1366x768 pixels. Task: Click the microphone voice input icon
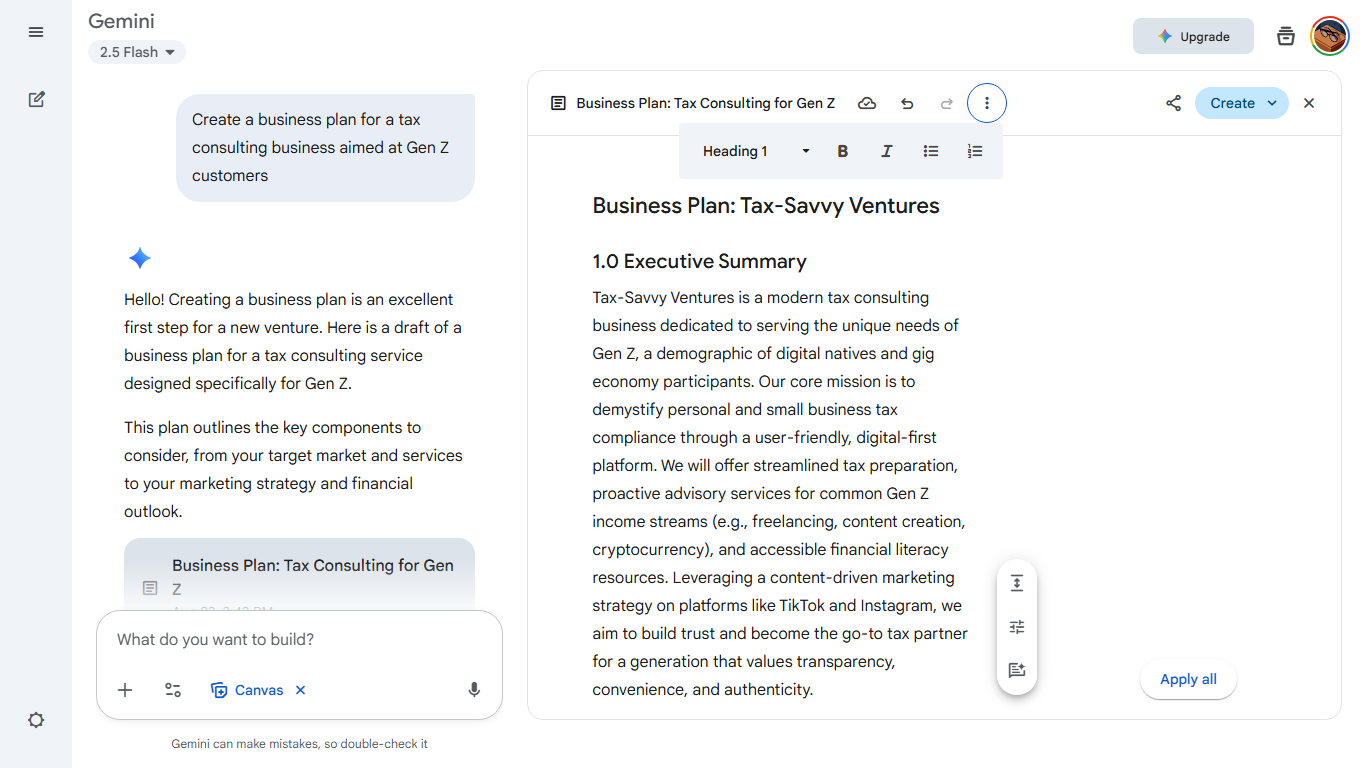[474, 690]
